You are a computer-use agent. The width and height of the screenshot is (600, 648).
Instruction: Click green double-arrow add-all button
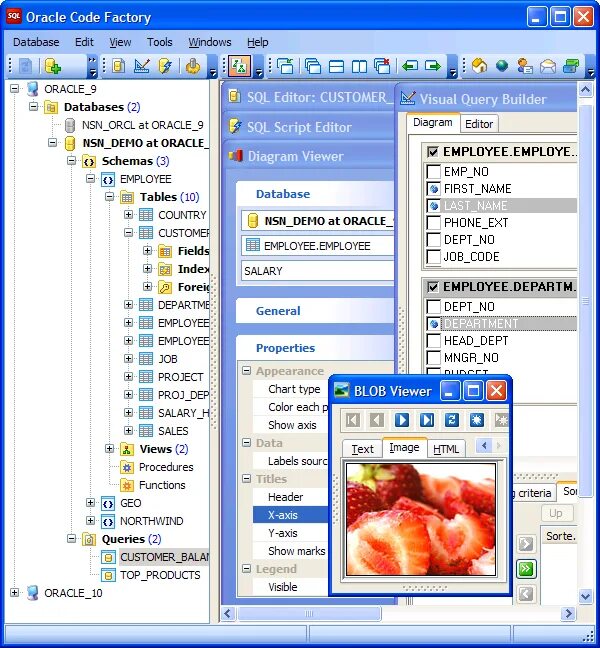(x=526, y=569)
